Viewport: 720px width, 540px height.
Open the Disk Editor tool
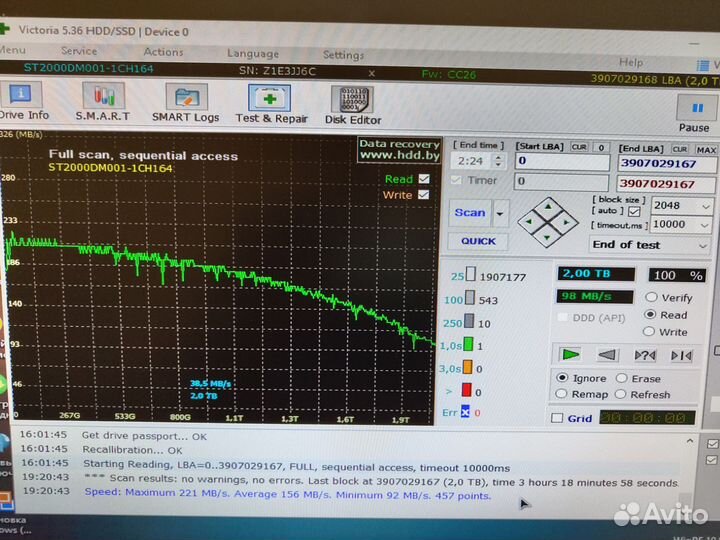tap(352, 105)
